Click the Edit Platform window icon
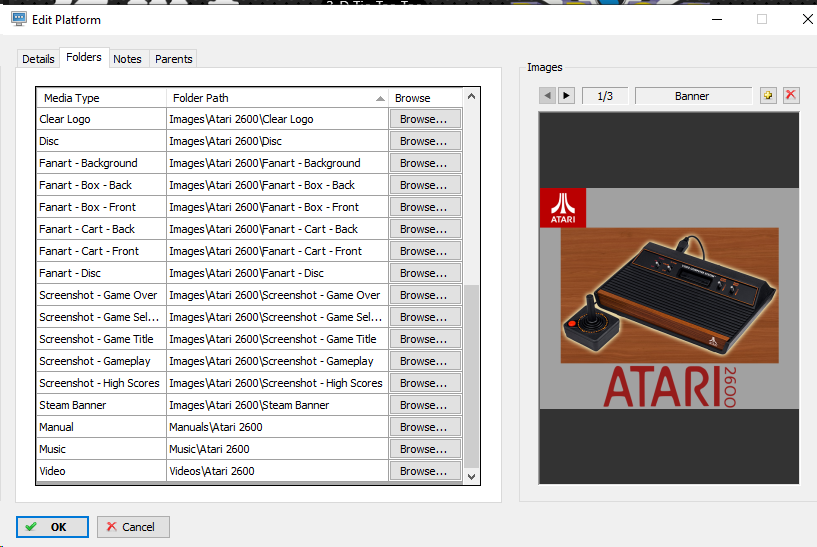Image resolution: width=817 pixels, height=547 pixels. click(x=19, y=19)
